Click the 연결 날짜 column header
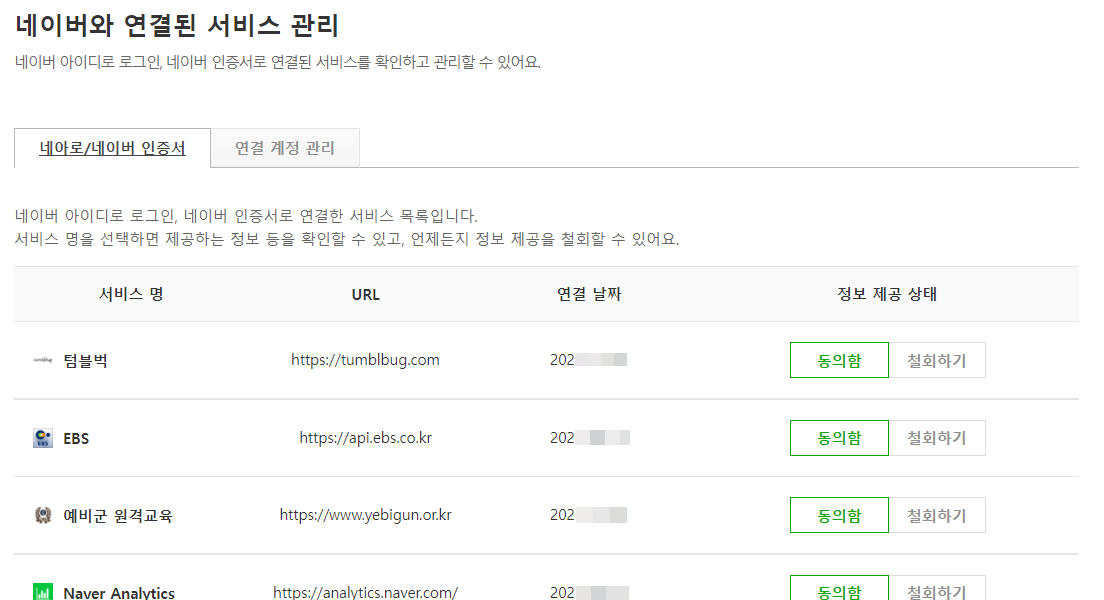The height and width of the screenshot is (600, 1104). click(x=589, y=294)
